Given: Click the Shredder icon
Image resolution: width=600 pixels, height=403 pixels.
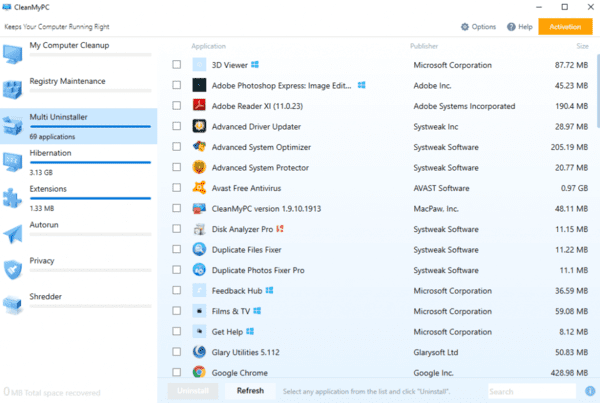Looking at the screenshot, I should click(13, 305).
